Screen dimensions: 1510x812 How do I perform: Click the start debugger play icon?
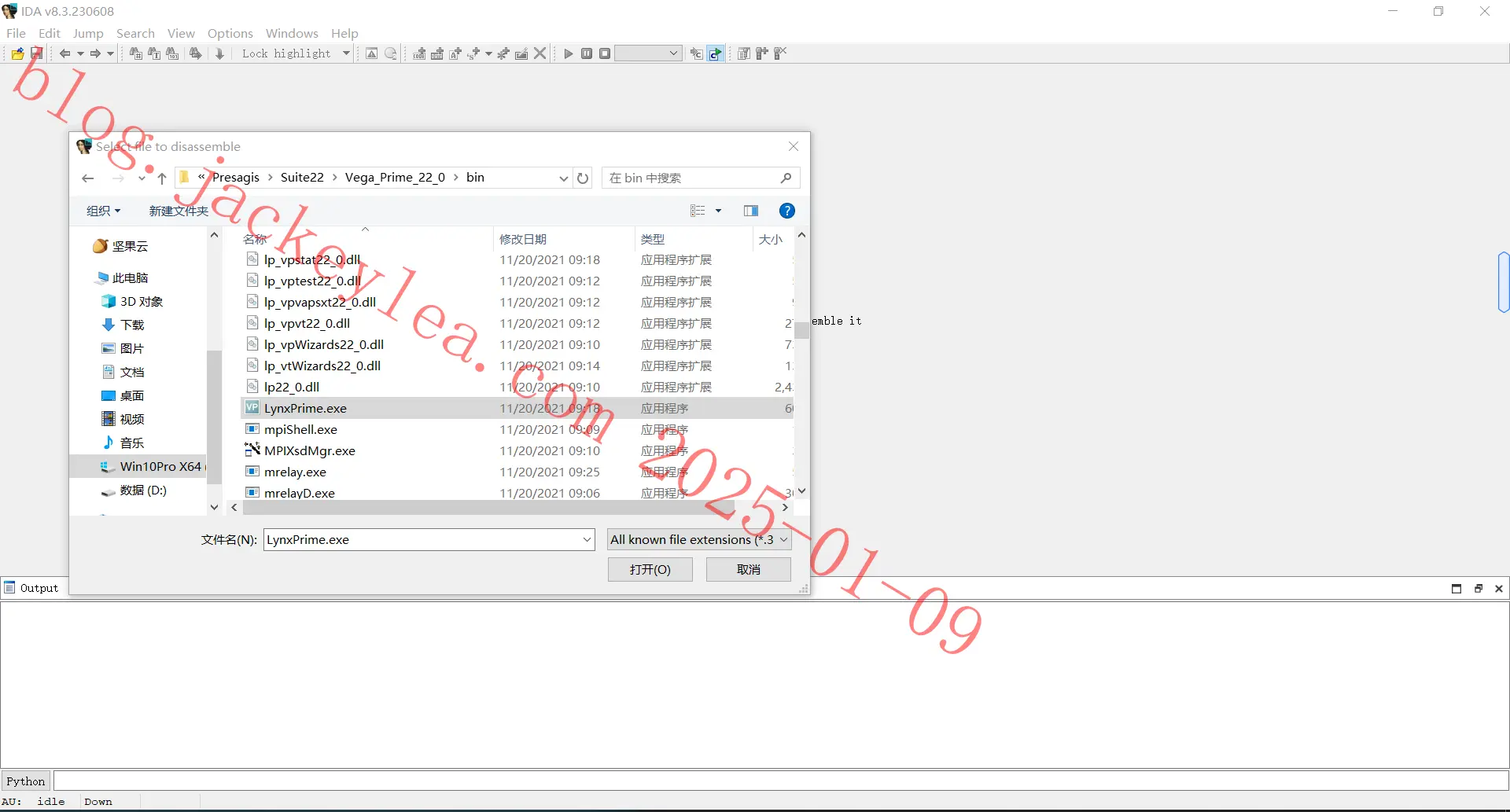(569, 53)
